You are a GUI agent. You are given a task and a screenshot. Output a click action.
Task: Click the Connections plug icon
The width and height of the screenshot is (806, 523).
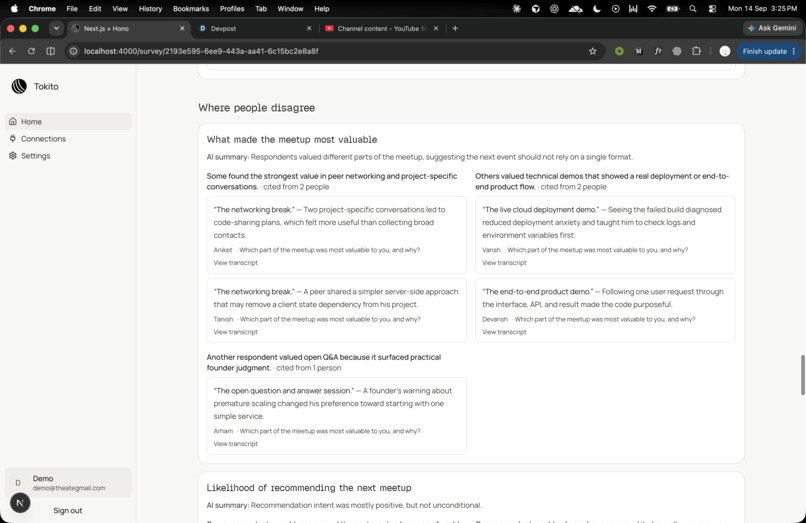pos(13,138)
